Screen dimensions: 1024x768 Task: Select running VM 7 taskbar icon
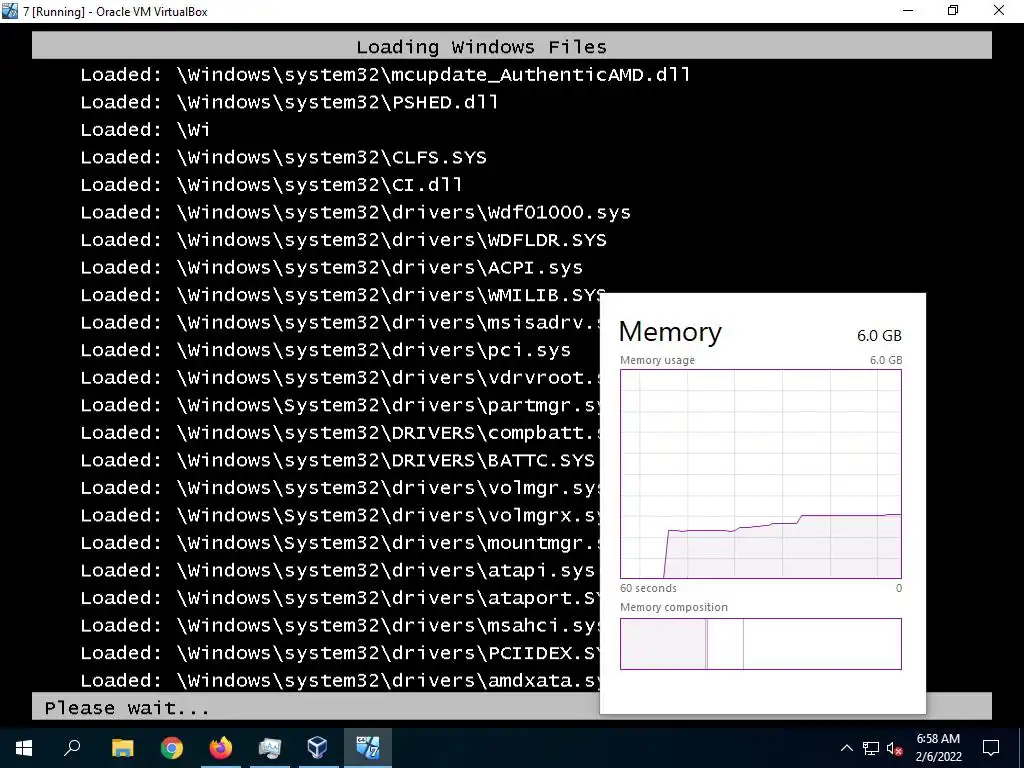tap(368, 747)
